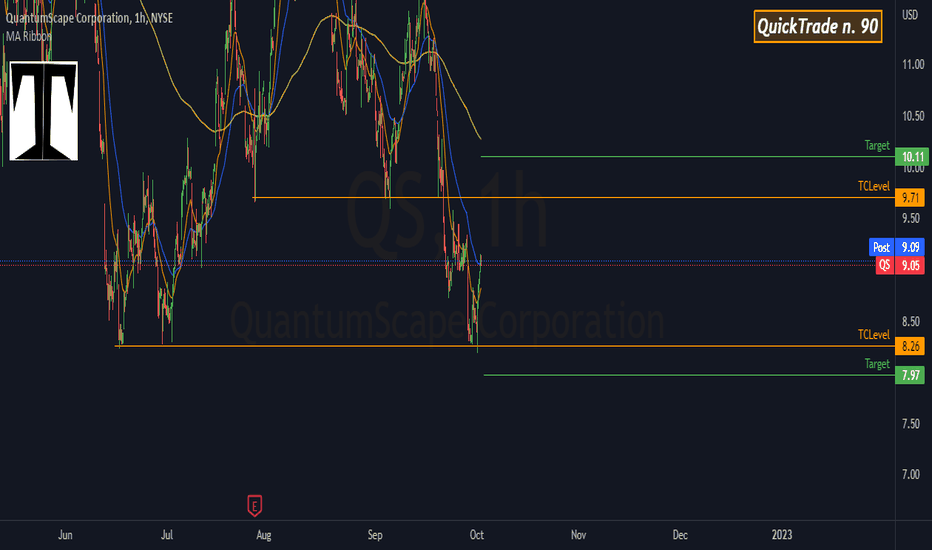Click the 7.50 price axis value
Viewport: 932px width, 550px height.
coord(911,424)
